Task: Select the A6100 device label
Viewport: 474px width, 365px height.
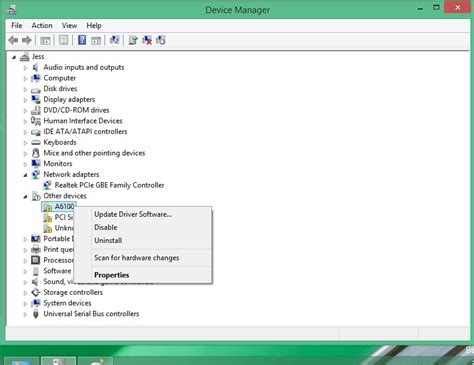Action: [x=64, y=207]
